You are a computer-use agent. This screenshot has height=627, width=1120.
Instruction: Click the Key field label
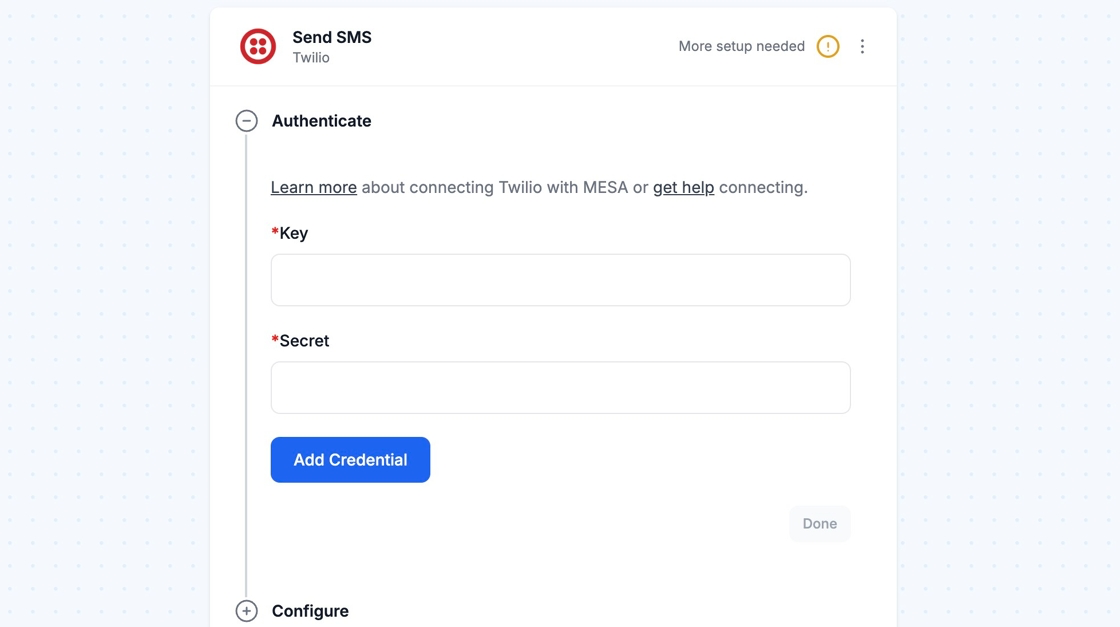click(x=293, y=233)
